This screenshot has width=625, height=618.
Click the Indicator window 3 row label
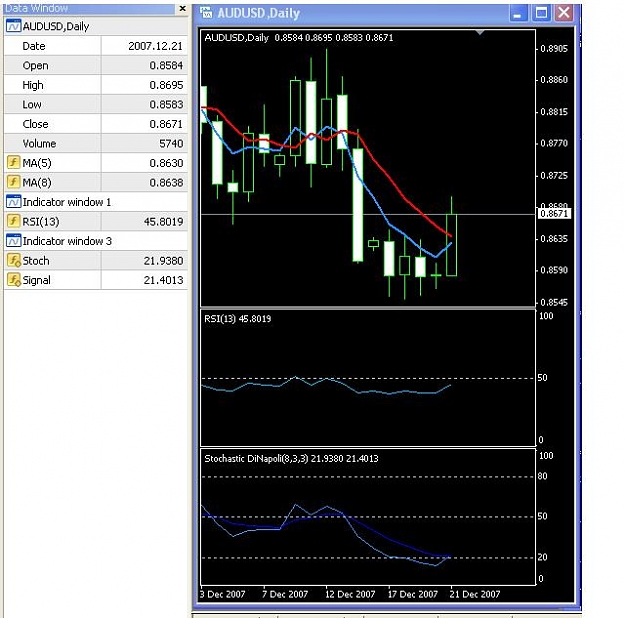[67, 241]
